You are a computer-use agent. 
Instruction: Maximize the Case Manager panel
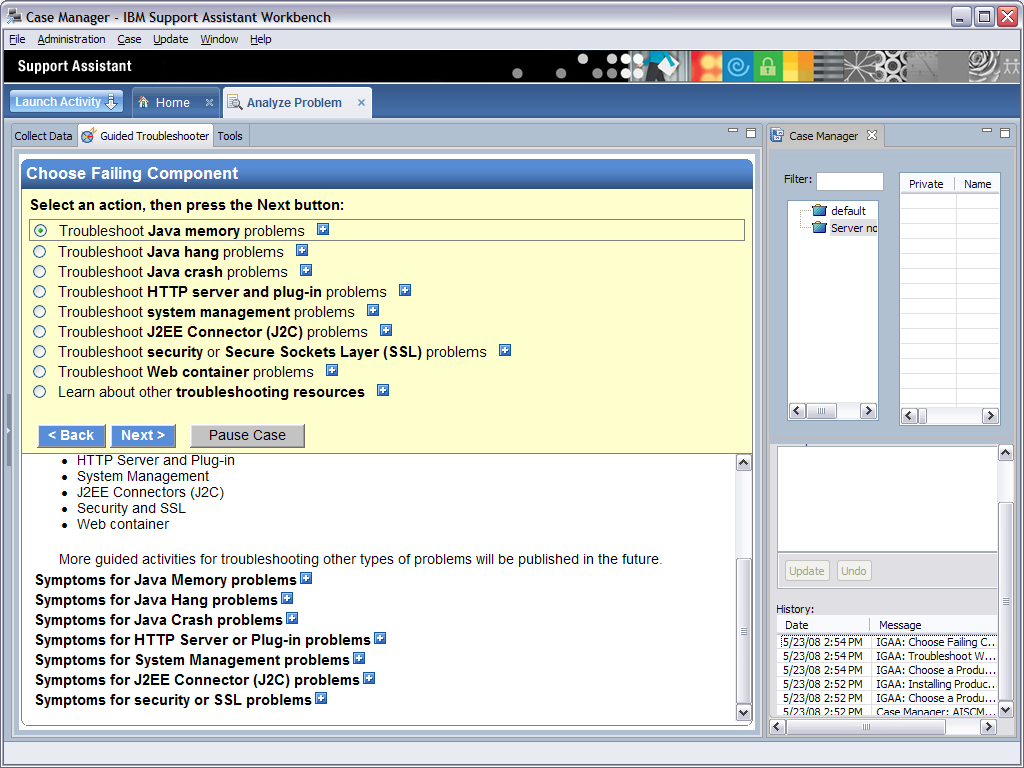1005,133
